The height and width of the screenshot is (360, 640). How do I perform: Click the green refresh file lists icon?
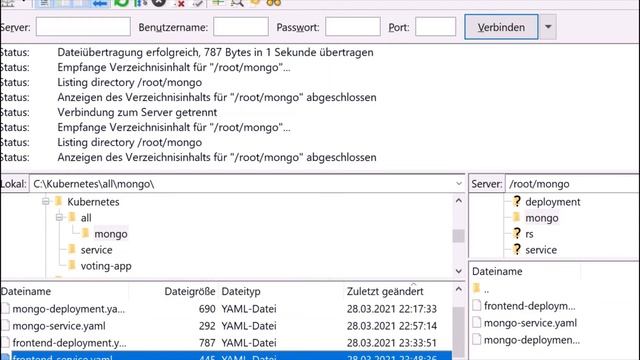tap(121, 3)
